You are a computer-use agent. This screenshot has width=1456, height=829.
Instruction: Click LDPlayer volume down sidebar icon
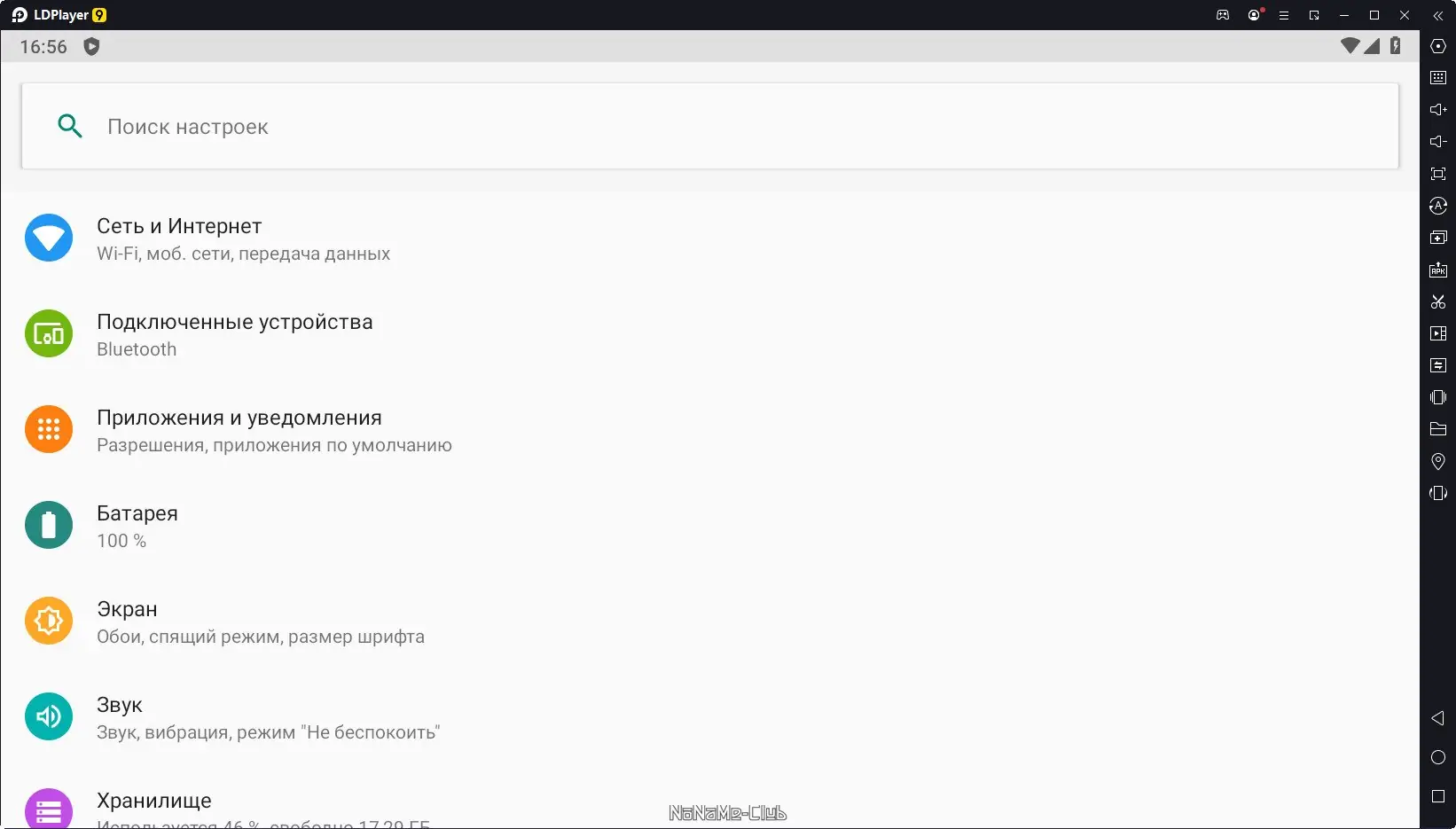(x=1438, y=141)
